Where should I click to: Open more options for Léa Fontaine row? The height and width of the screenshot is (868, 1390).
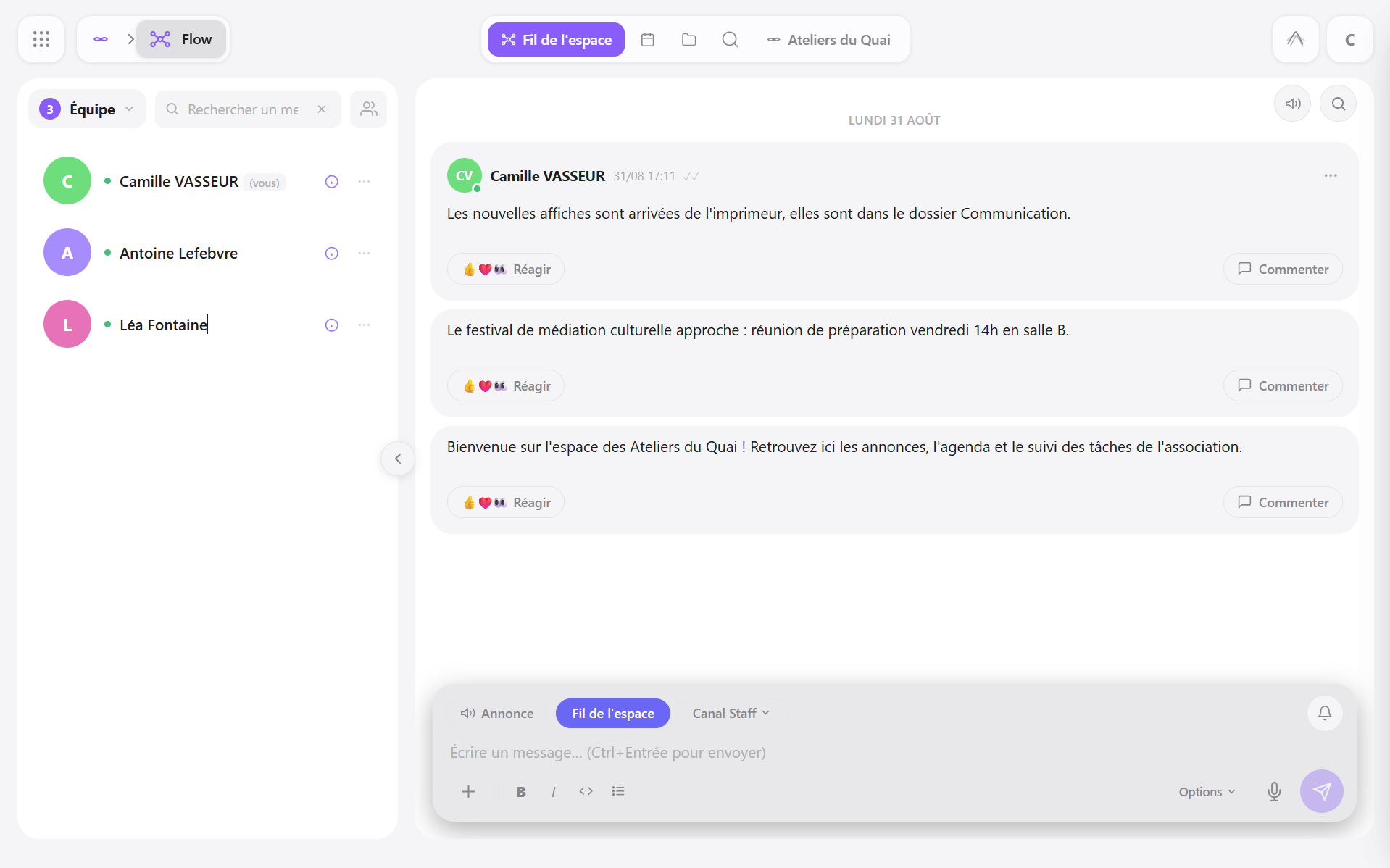[x=364, y=325]
